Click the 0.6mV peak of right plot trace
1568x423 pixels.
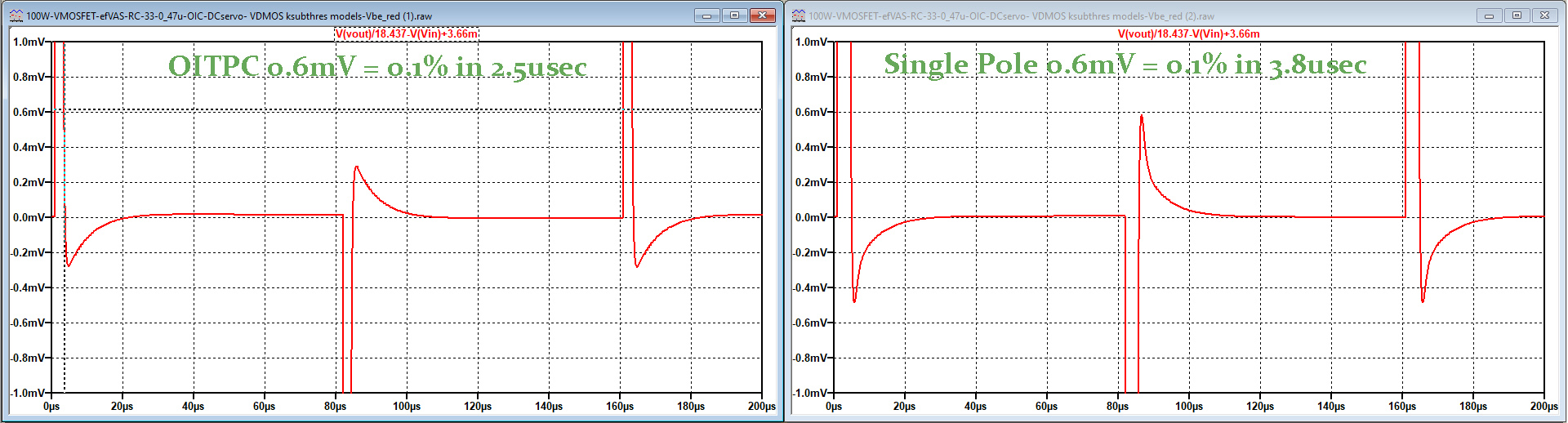coord(1141,117)
